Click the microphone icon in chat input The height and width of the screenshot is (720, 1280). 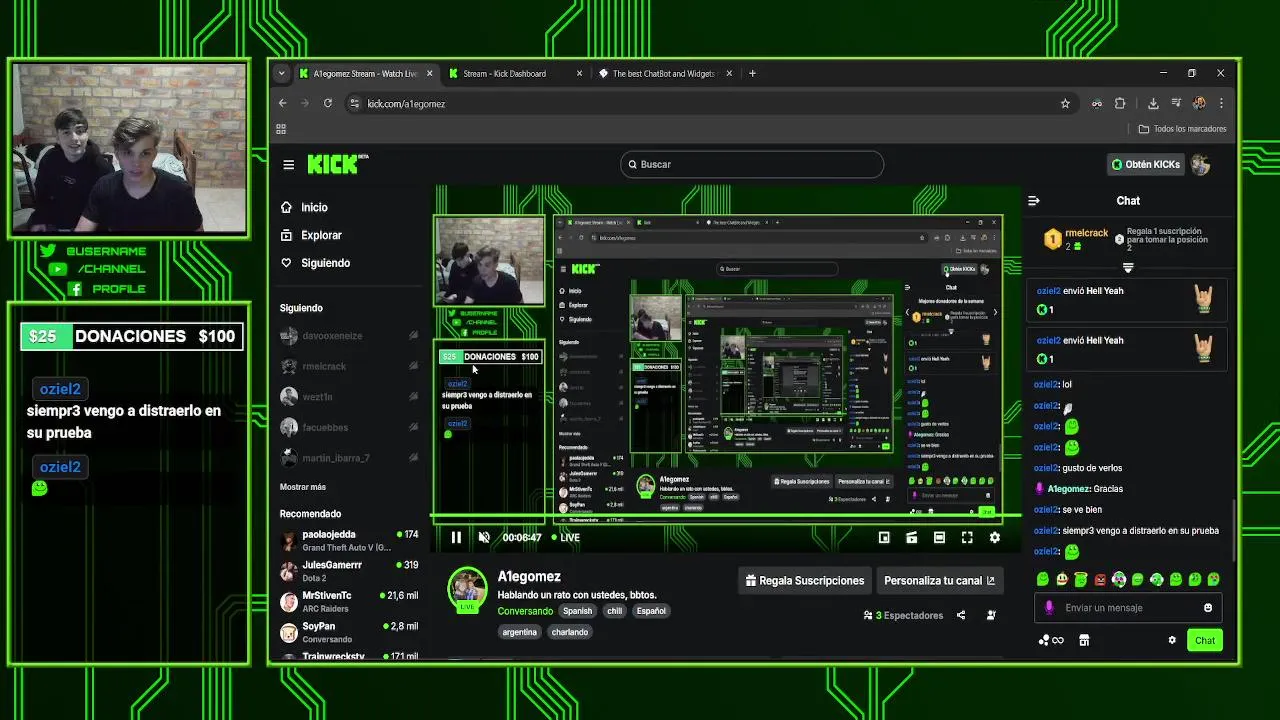[x=1049, y=608]
